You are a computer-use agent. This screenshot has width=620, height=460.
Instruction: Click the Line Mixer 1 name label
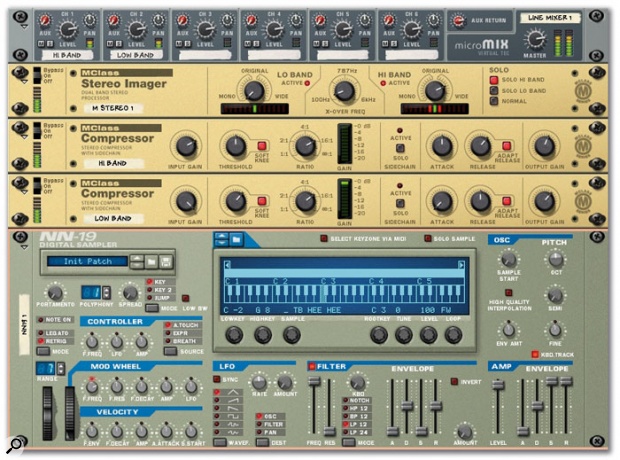pyautogui.click(x=550, y=18)
